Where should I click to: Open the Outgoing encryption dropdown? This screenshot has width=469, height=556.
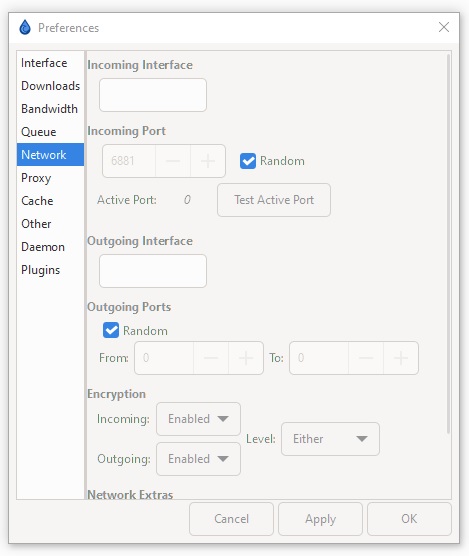(x=199, y=459)
